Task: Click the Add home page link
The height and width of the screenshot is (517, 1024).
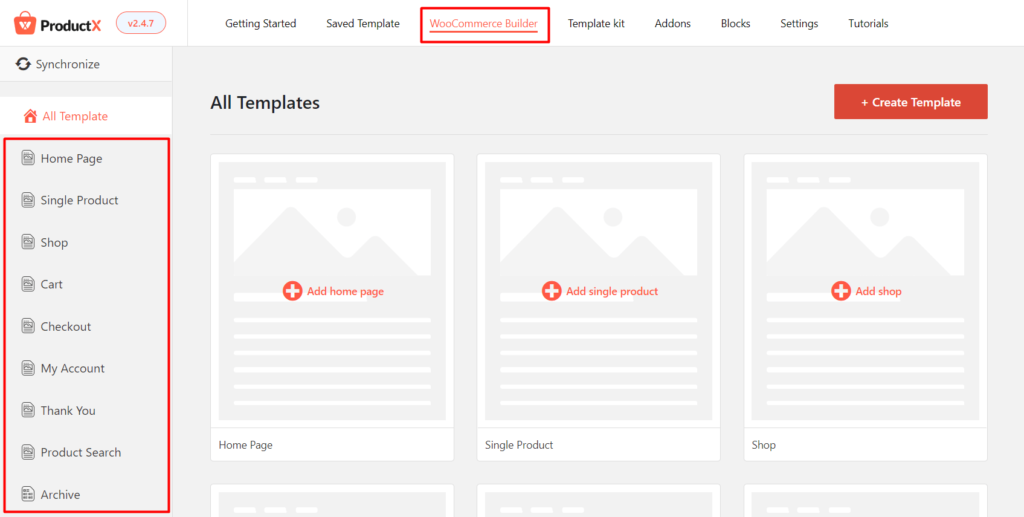Action: pyautogui.click(x=345, y=291)
